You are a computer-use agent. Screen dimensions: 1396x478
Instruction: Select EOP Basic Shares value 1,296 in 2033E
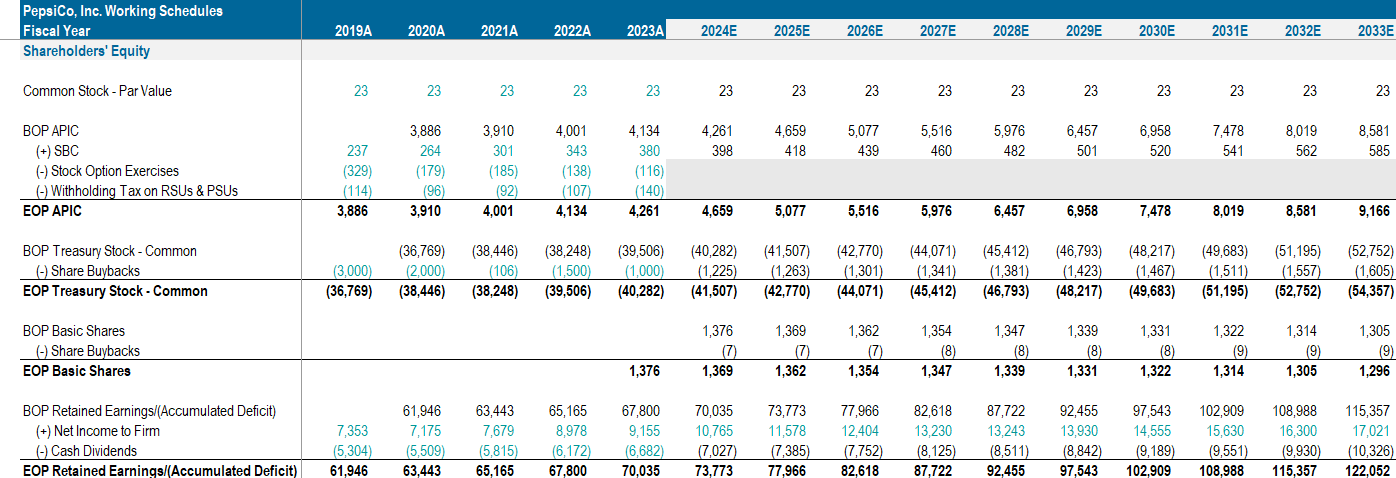coord(1373,371)
